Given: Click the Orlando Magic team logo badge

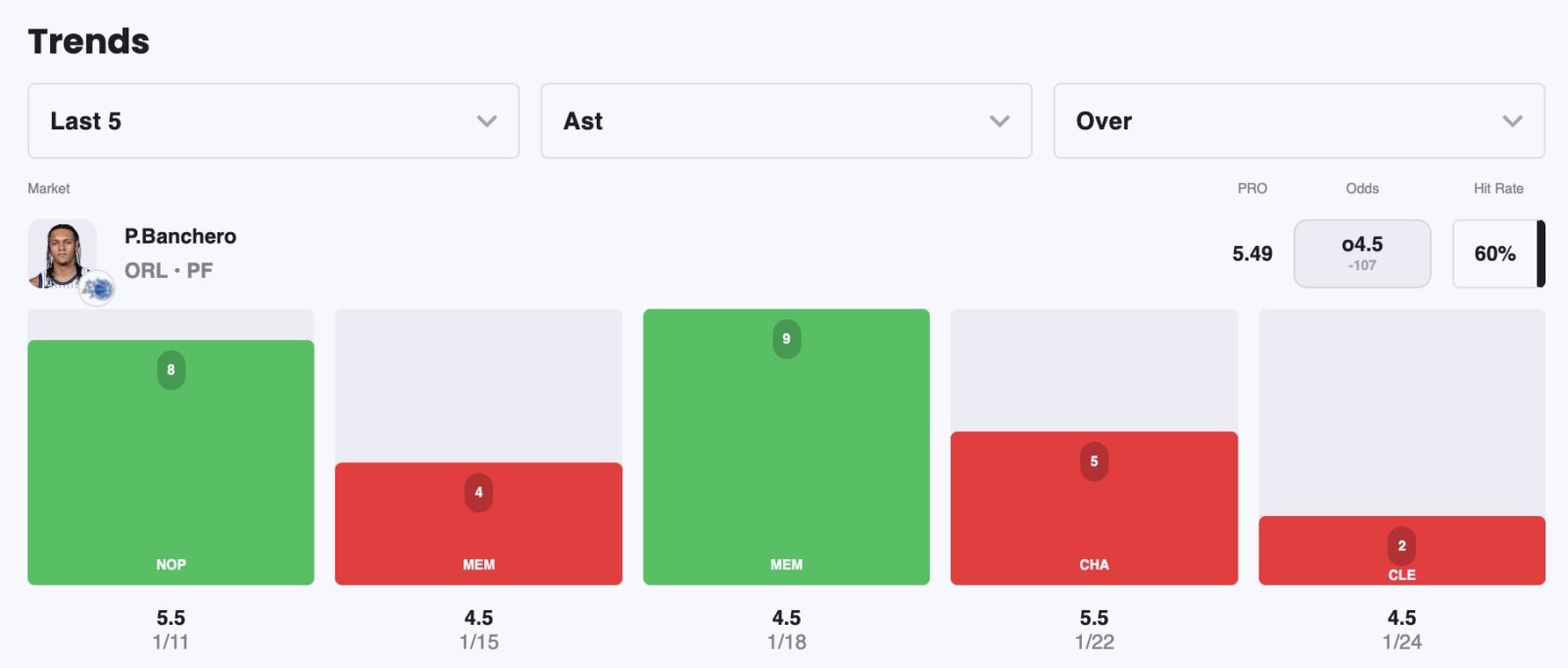Looking at the screenshot, I should coord(97,288).
